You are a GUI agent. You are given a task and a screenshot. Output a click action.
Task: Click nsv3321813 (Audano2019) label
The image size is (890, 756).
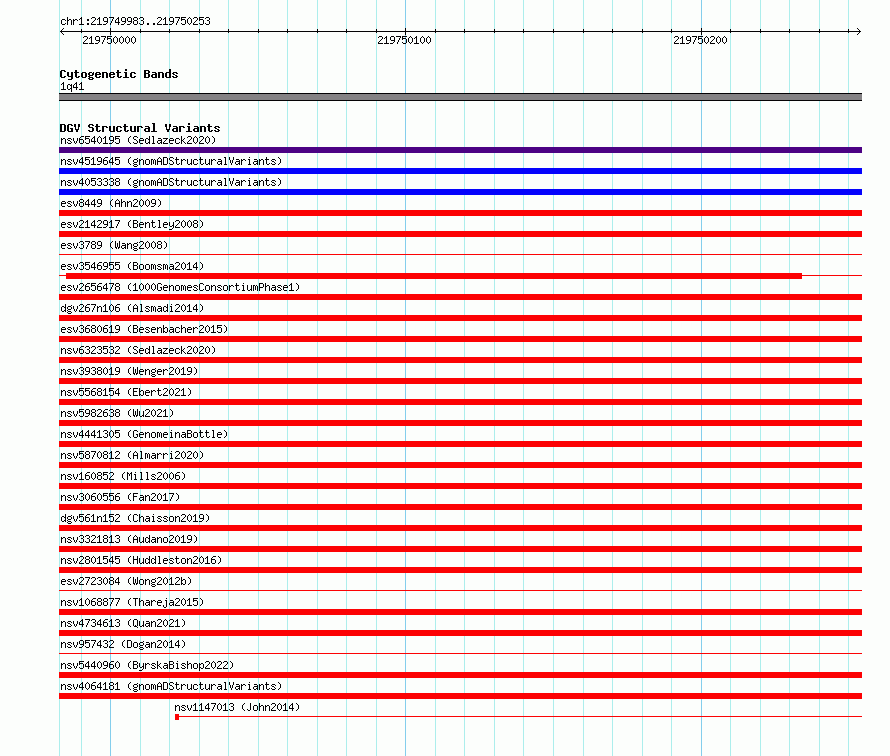pos(129,539)
